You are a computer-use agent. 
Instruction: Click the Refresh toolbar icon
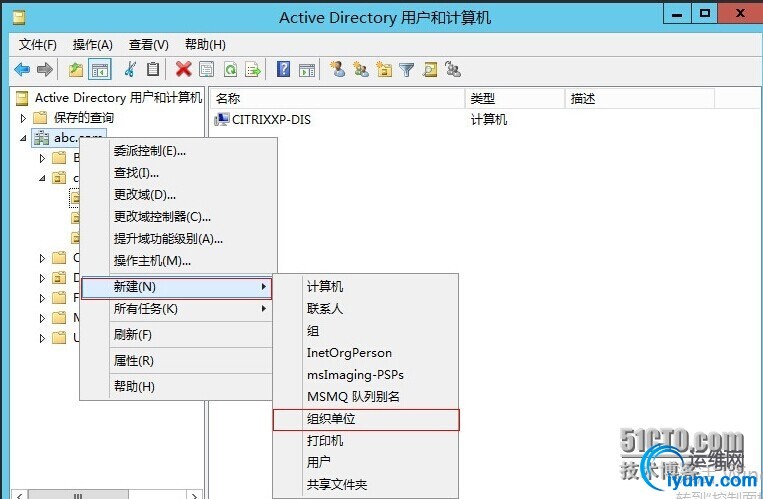pyautogui.click(x=230, y=70)
